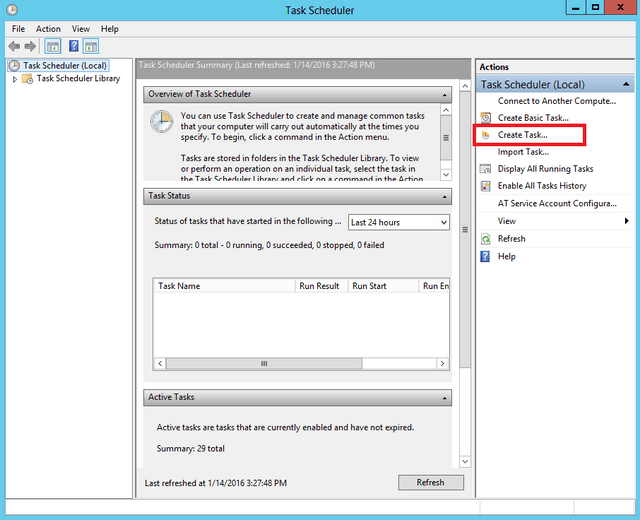Click Create Task action
The height and width of the screenshot is (520, 640).
pyautogui.click(x=522, y=135)
